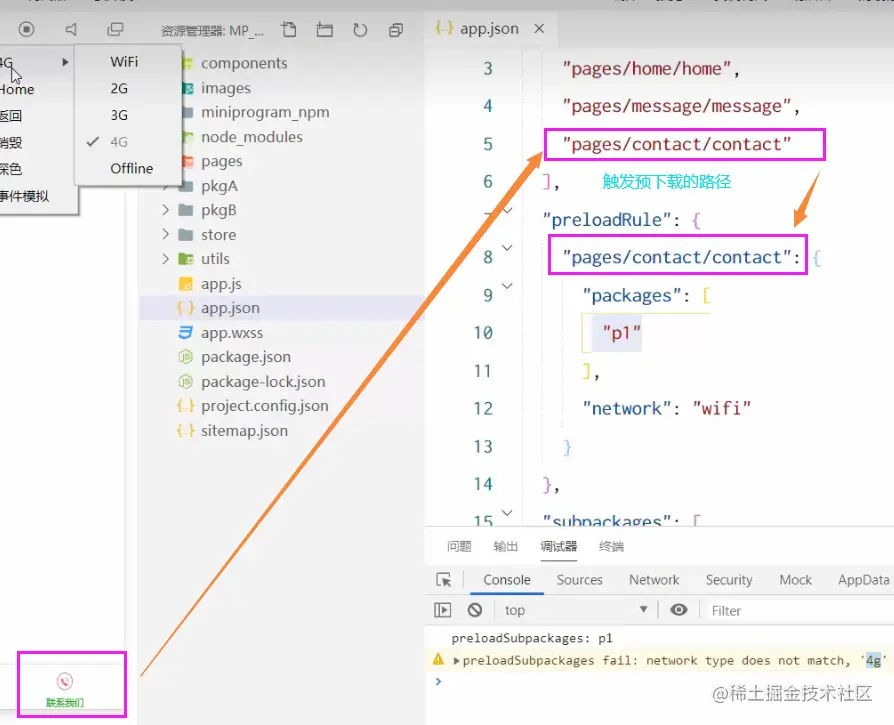Switch to the 问题 panel tab
The width and height of the screenshot is (894, 725).
458,547
